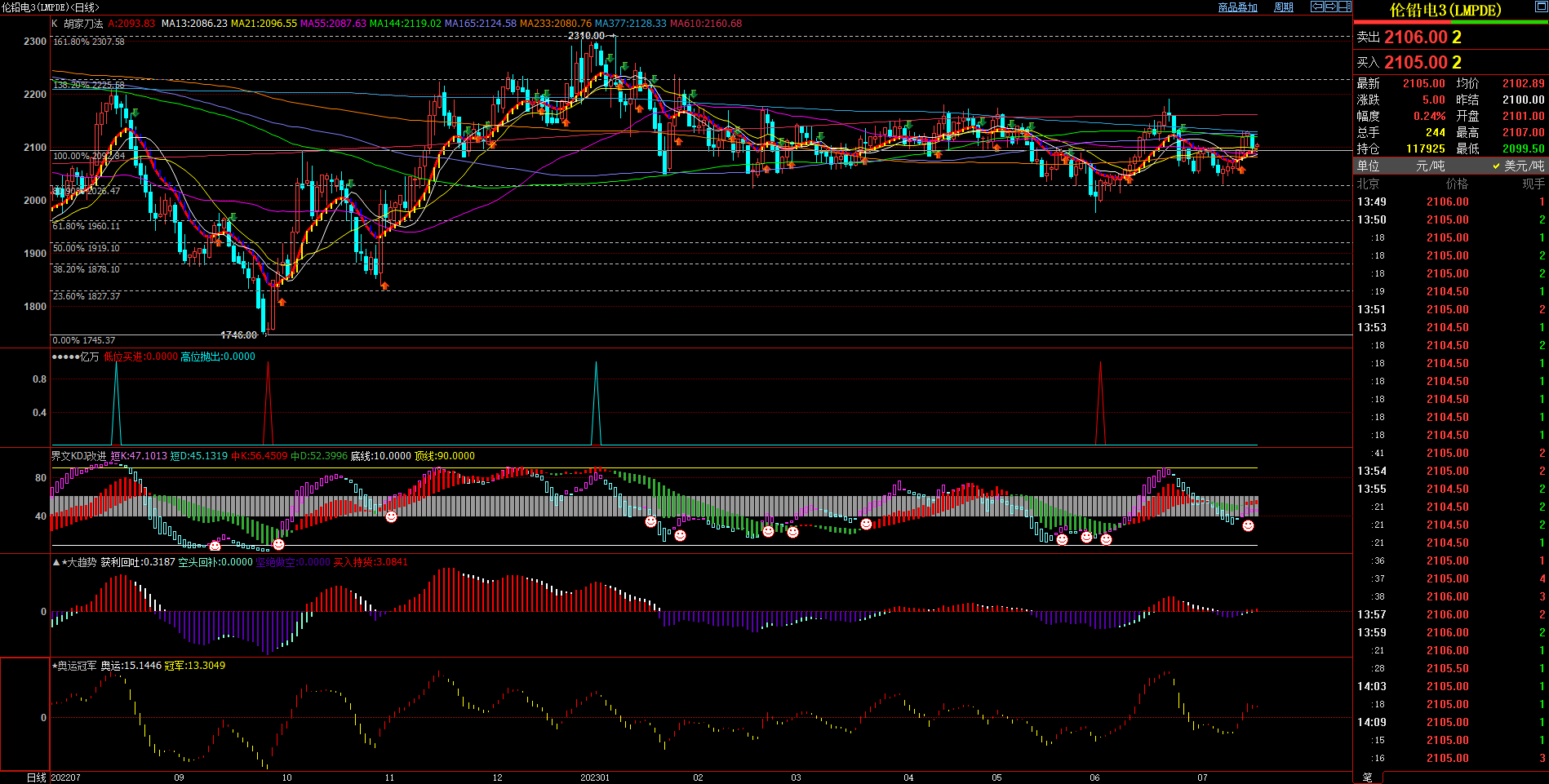This screenshot has height=784, width=1549.
Task: Click the maximize quote panel icon
Action: [x=1542, y=6]
